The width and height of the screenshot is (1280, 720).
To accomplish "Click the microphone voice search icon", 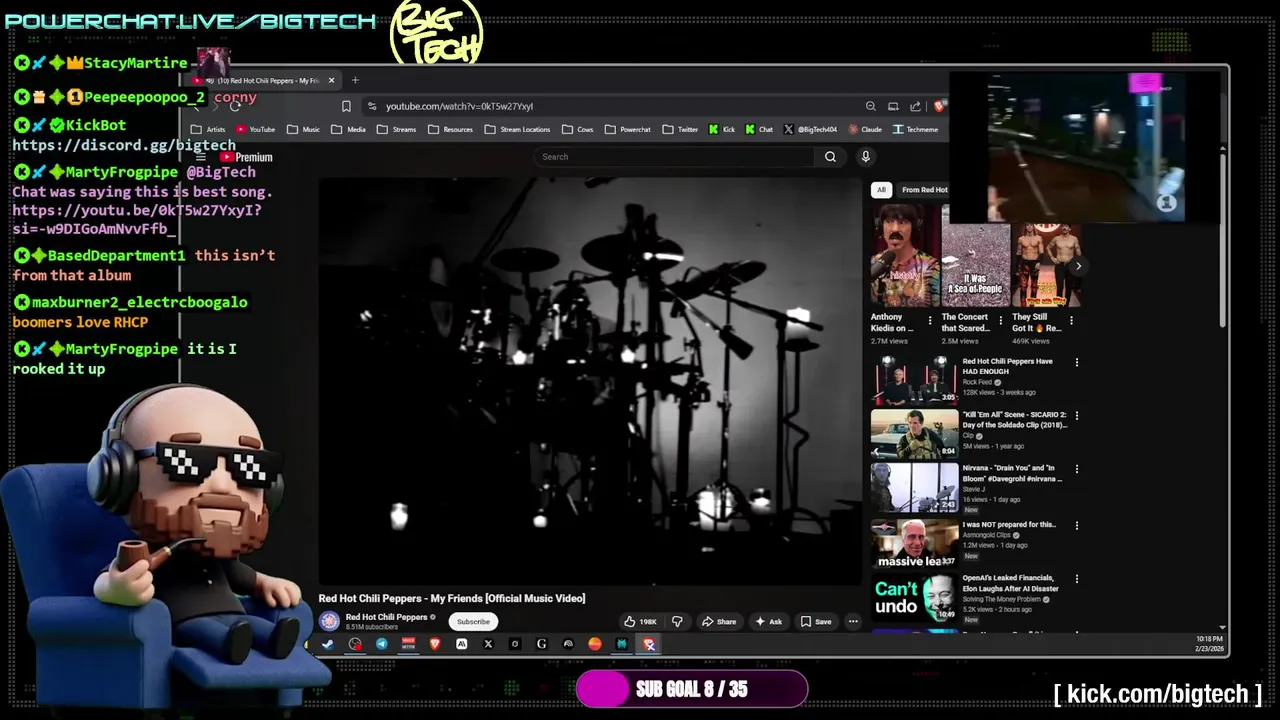I will click(866, 157).
